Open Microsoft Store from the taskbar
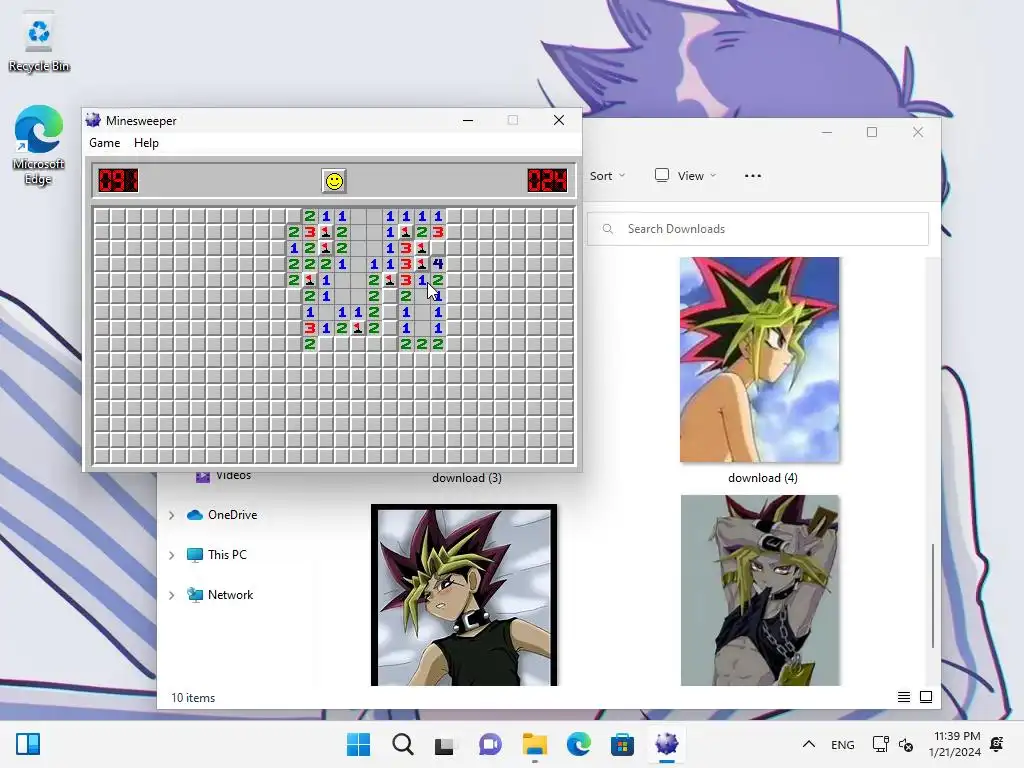 pos(622,744)
